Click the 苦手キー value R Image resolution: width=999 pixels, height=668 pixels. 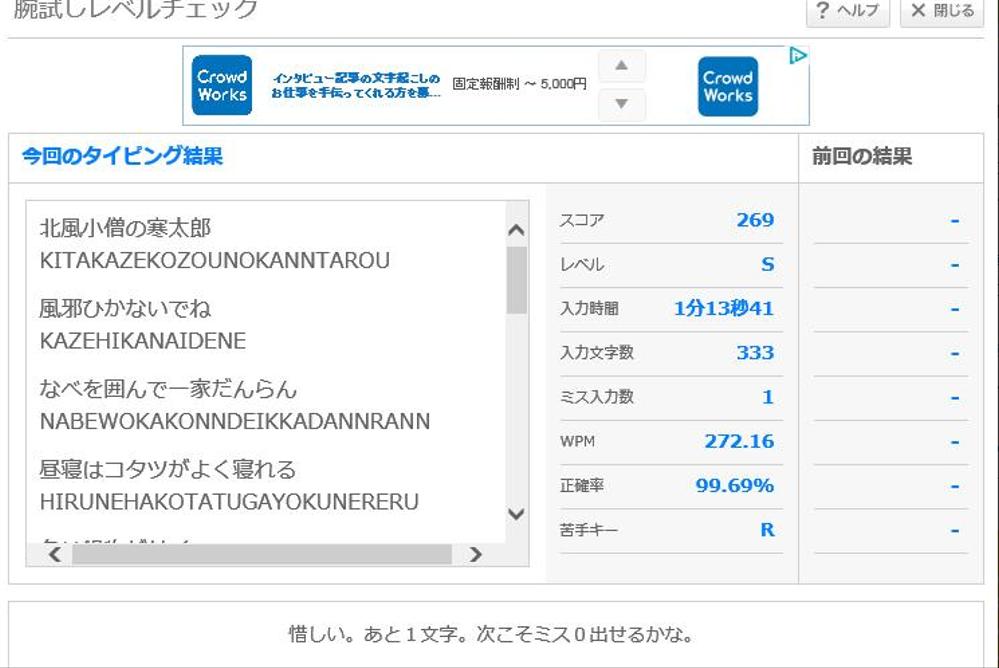[767, 529]
